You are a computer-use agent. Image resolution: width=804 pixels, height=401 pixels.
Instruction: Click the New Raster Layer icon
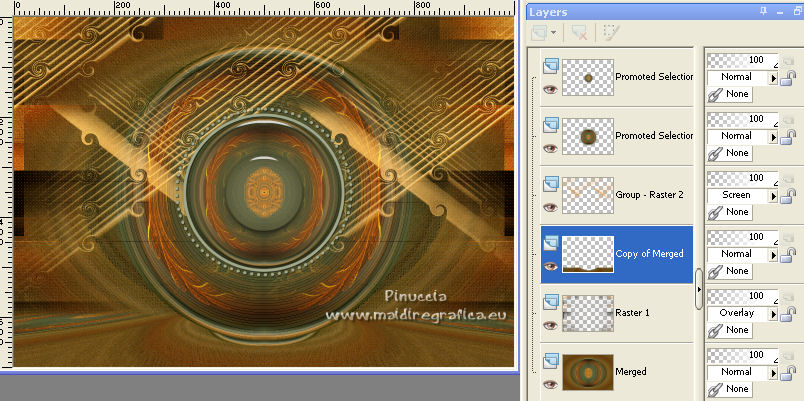click(539, 33)
